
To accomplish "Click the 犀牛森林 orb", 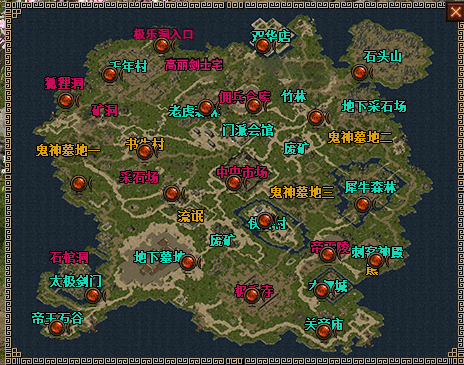I will [363, 204].
